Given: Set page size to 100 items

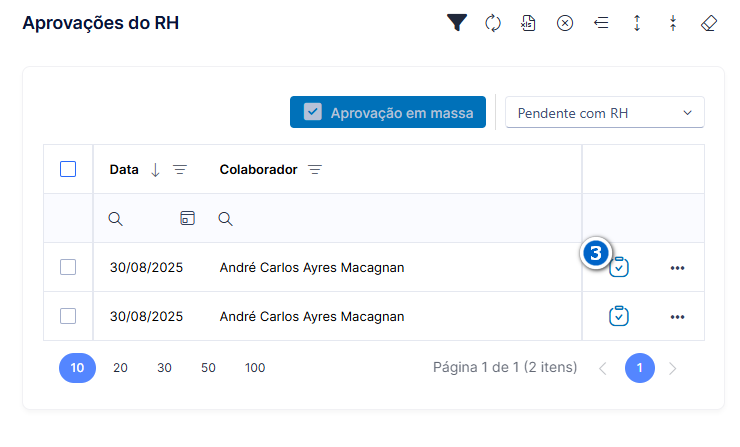Looking at the screenshot, I should 255,368.
